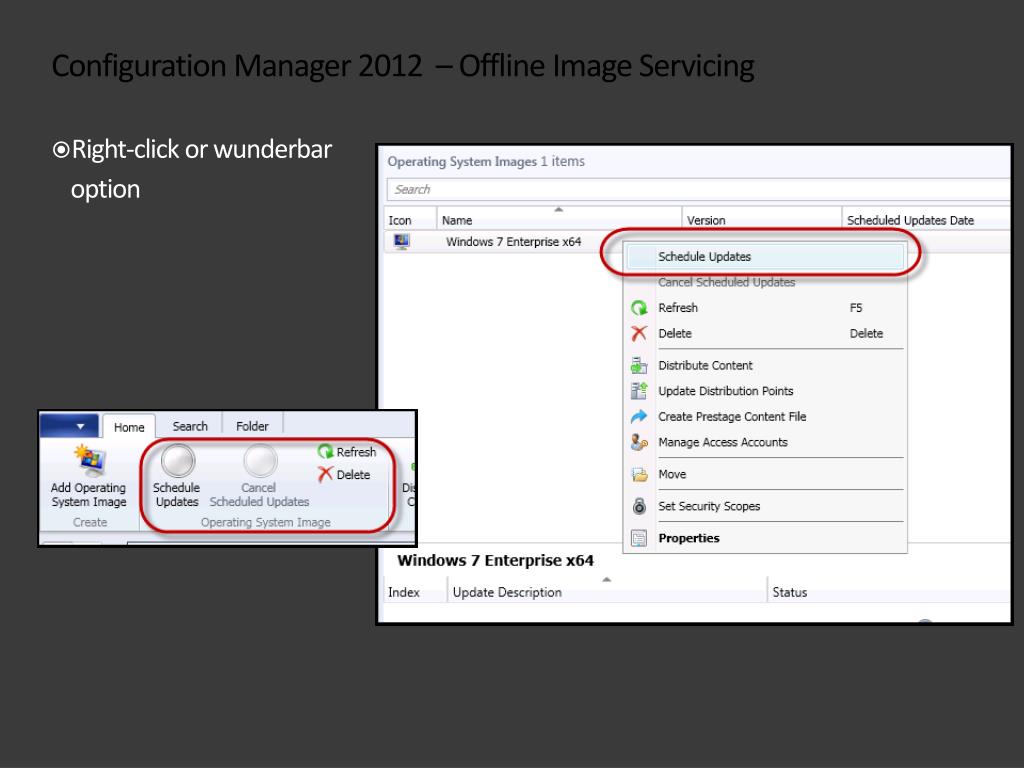Screen dimensions: 1024x768
Task: Click Refresh in the ribbon
Action: 347,451
